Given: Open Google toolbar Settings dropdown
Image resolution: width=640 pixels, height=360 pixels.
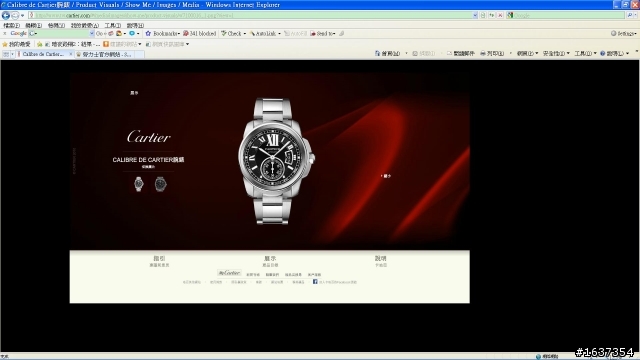Looking at the screenshot, I should (x=623, y=33).
